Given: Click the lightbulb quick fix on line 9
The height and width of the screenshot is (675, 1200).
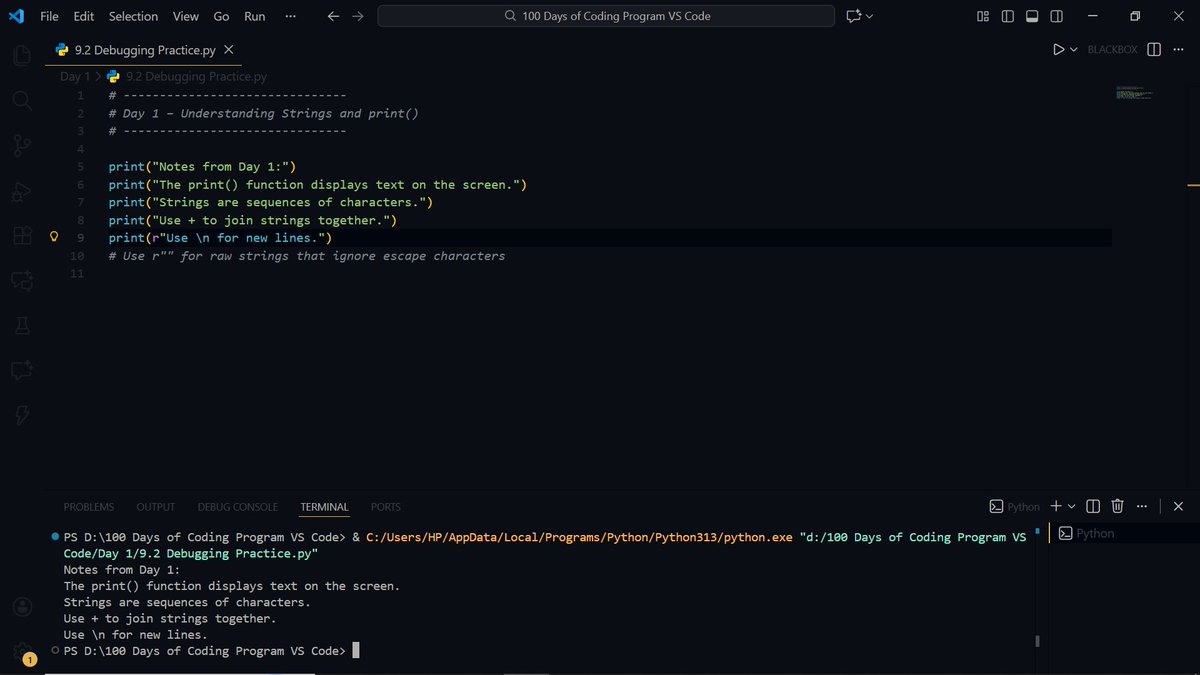Looking at the screenshot, I should [54, 237].
